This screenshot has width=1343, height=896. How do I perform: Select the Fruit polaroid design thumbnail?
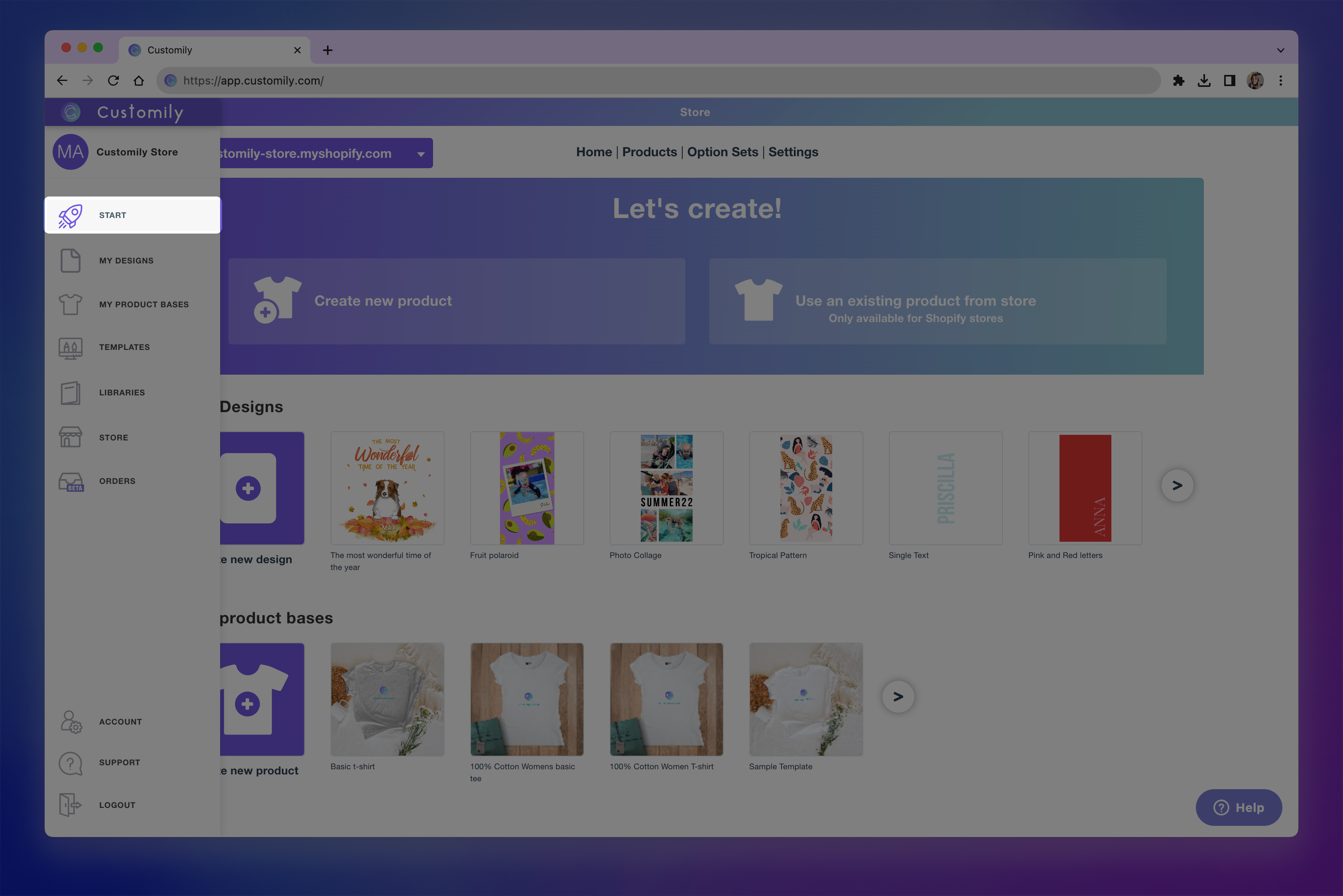pos(527,487)
